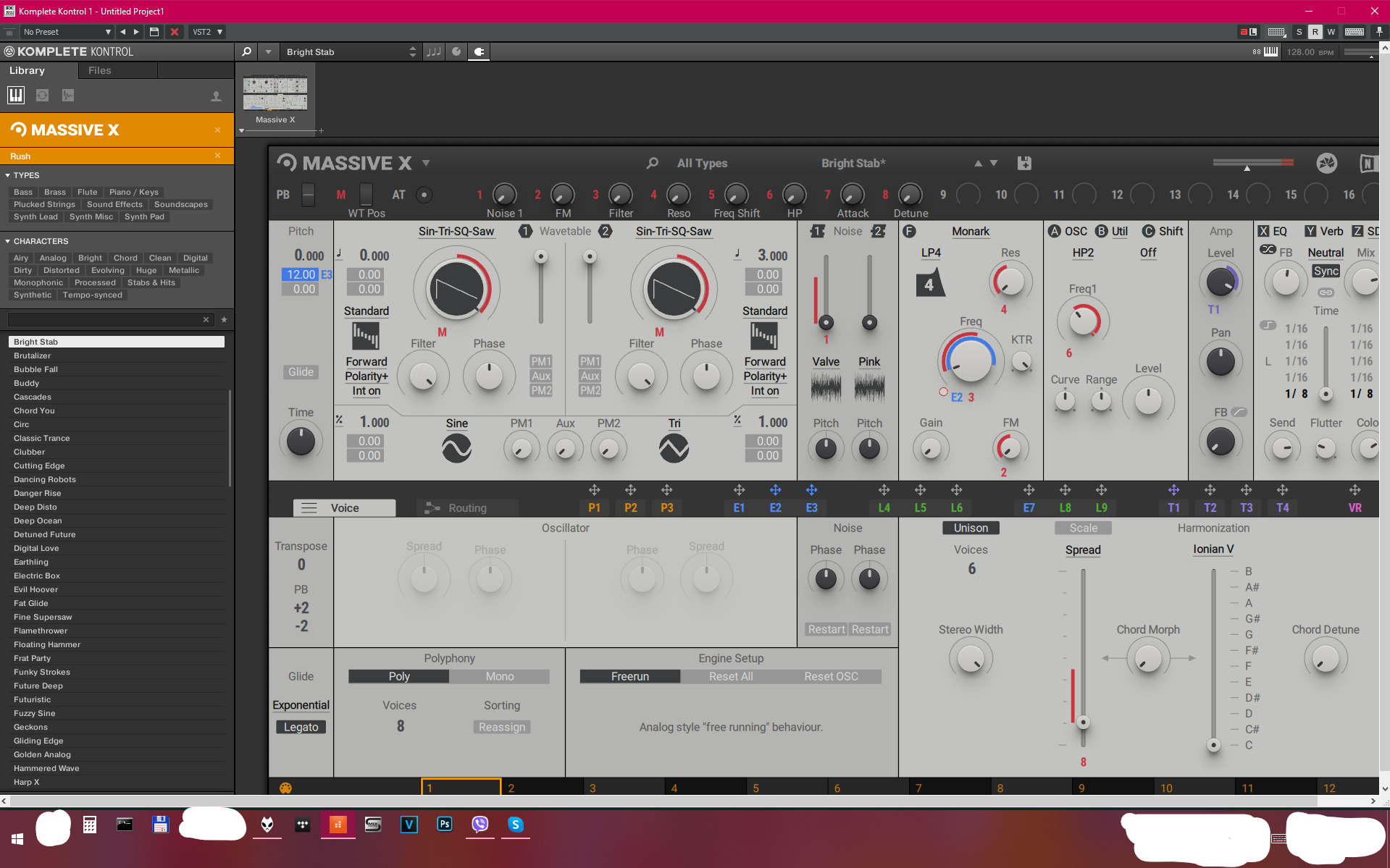Image resolution: width=1390 pixels, height=868 pixels.
Task: Switch to user content person icon
Action: (216, 96)
